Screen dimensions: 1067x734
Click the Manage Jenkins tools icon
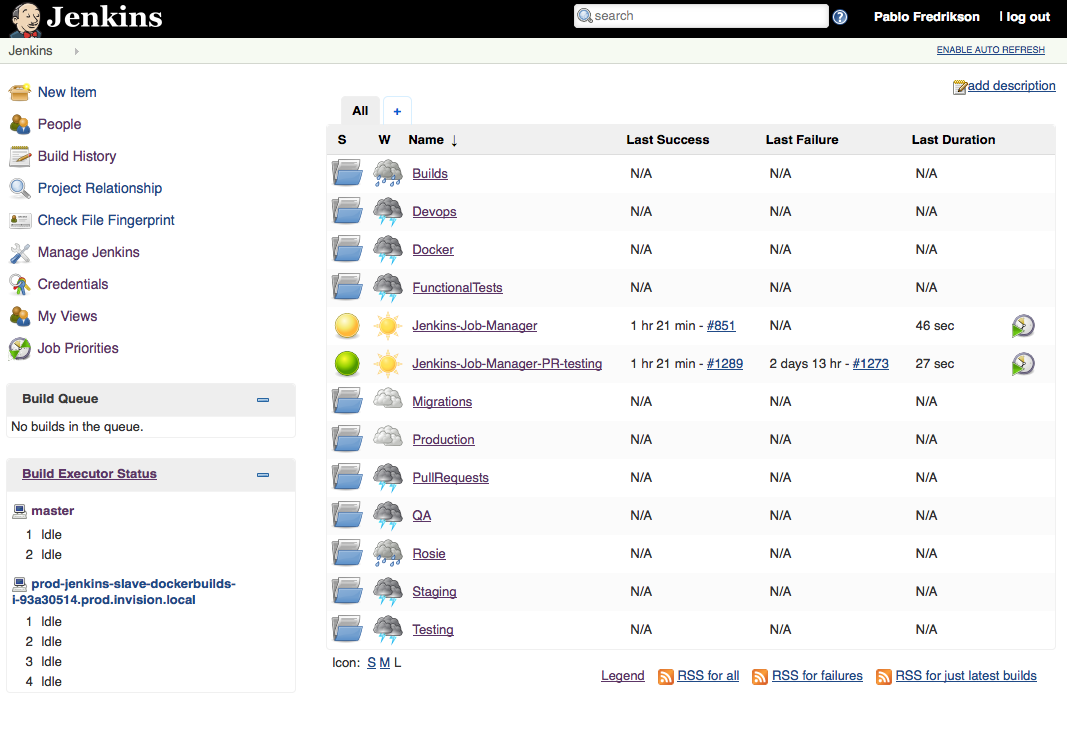pos(20,252)
